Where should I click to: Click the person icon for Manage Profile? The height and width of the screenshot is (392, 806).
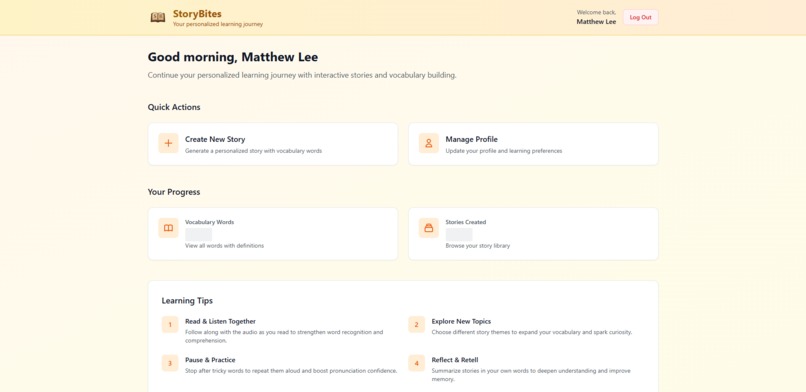[429, 143]
